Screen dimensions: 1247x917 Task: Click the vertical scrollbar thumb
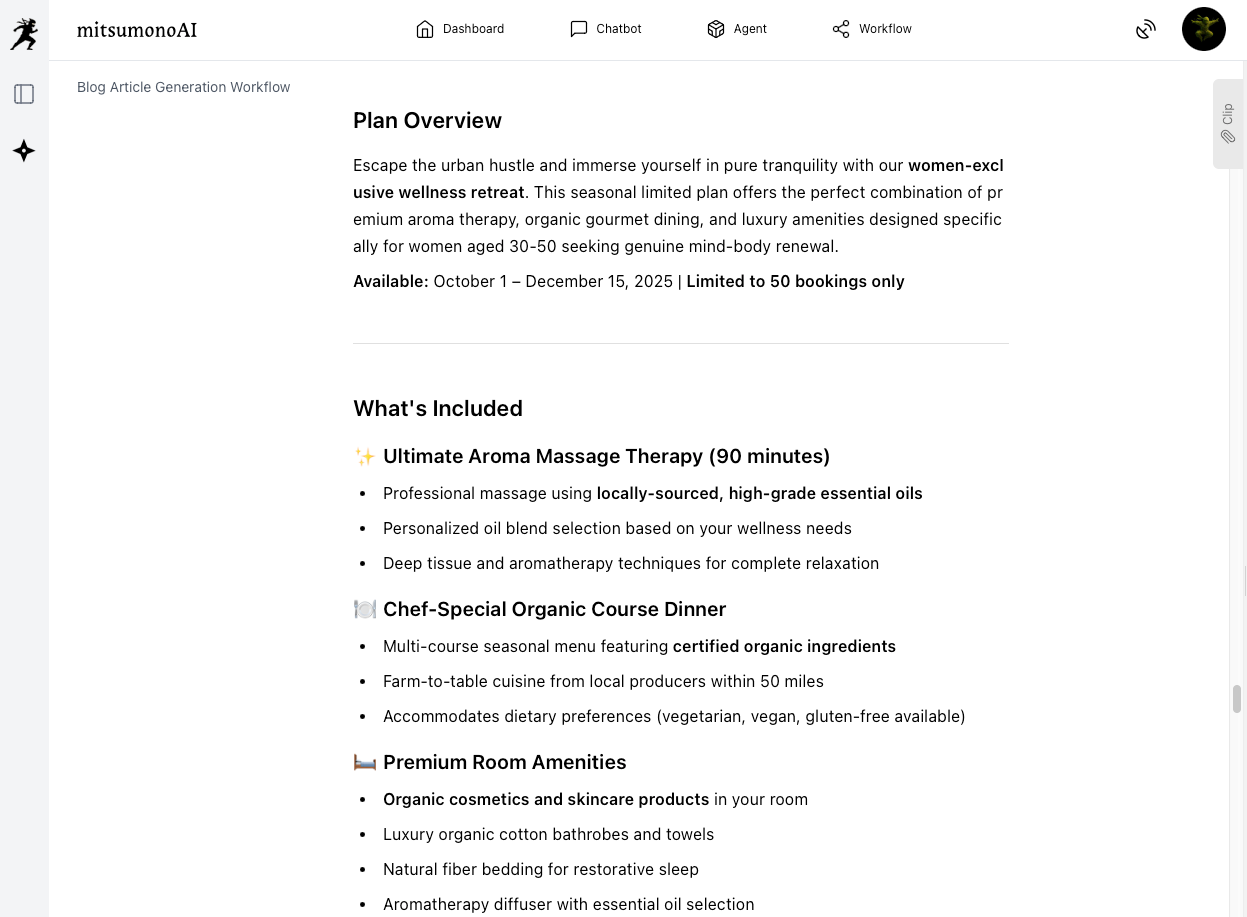[x=1237, y=699]
